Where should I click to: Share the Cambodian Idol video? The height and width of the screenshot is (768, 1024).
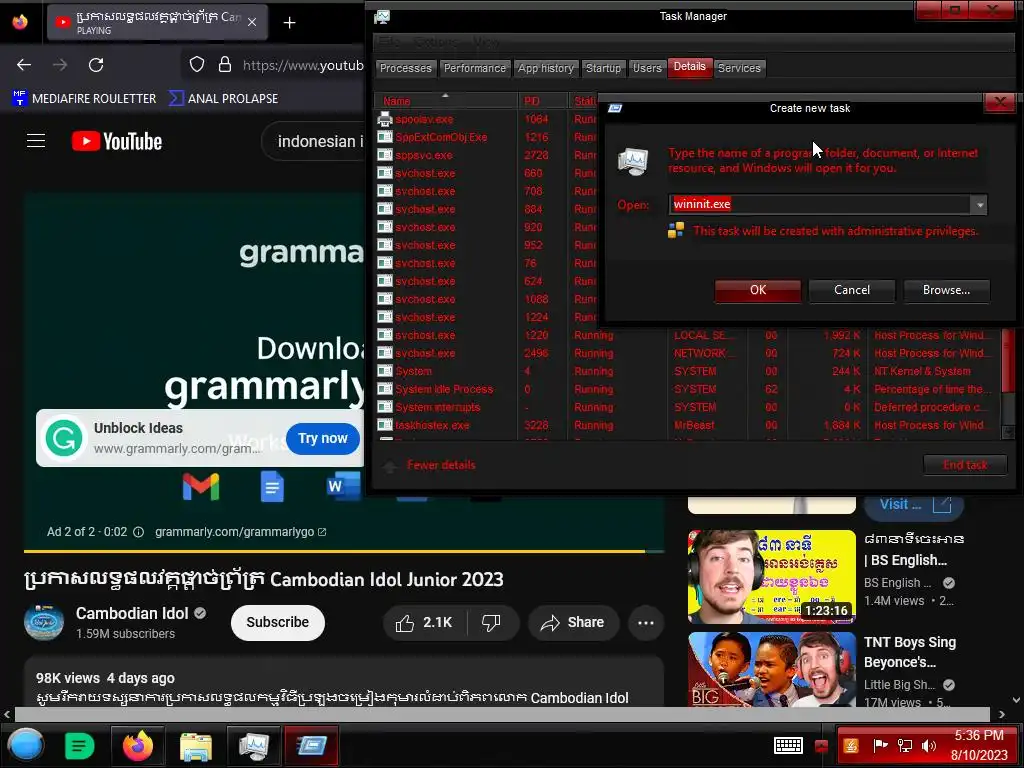pos(572,622)
